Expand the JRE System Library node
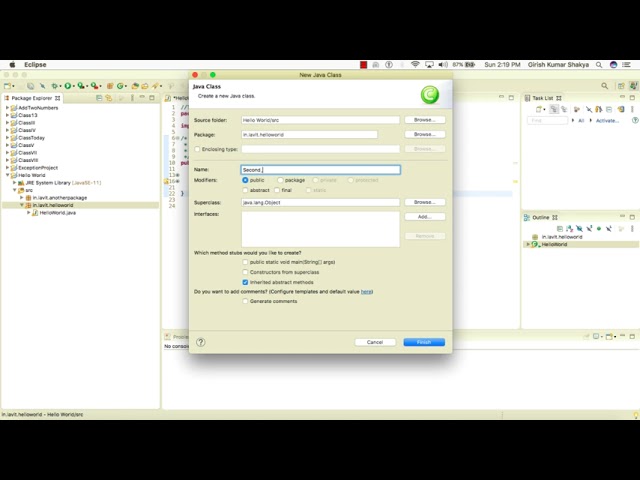The width and height of the screenshot is (640, 480). [x=15, y=182]
